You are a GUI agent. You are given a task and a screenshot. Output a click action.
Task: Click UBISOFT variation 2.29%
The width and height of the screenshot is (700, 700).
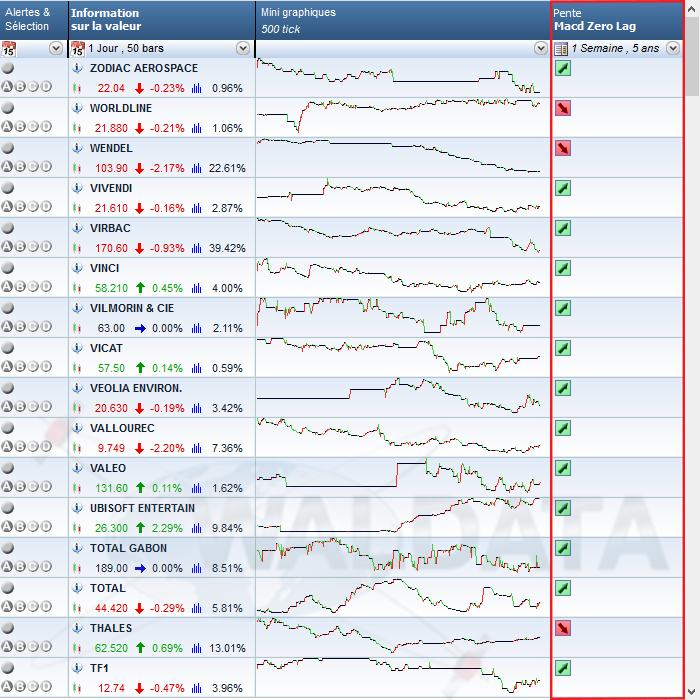click(167, 528)
